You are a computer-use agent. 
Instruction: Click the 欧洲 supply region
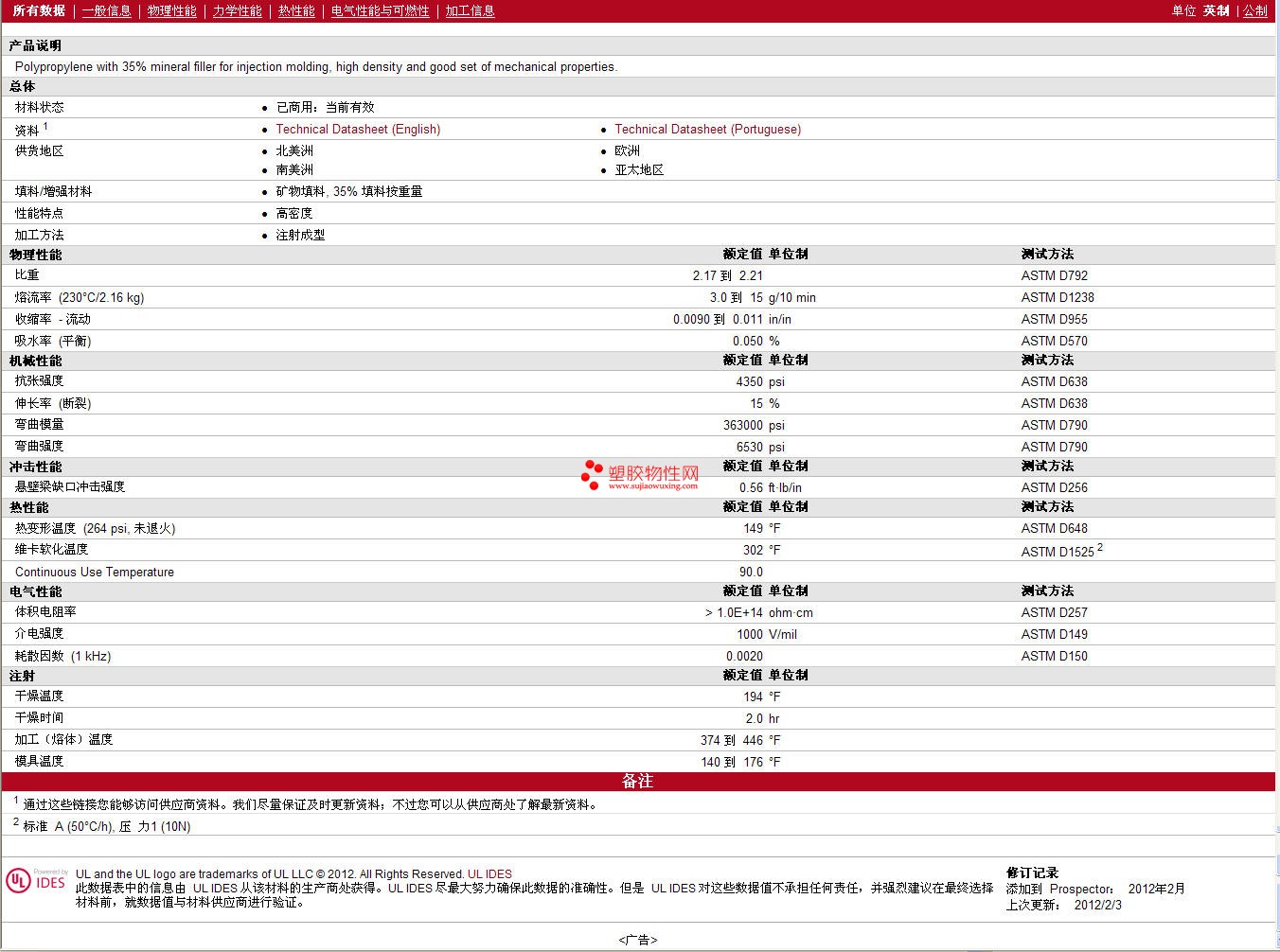tap(627, 150)
